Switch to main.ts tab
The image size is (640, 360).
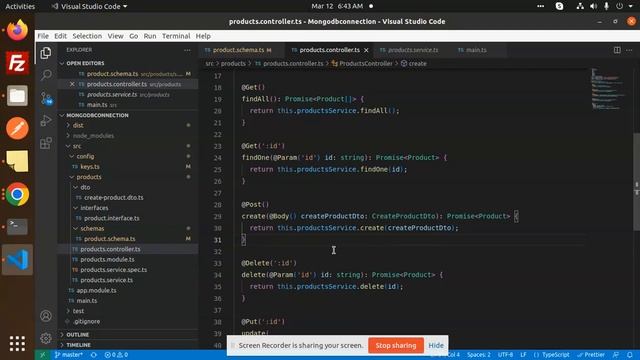tap(476, 50)
